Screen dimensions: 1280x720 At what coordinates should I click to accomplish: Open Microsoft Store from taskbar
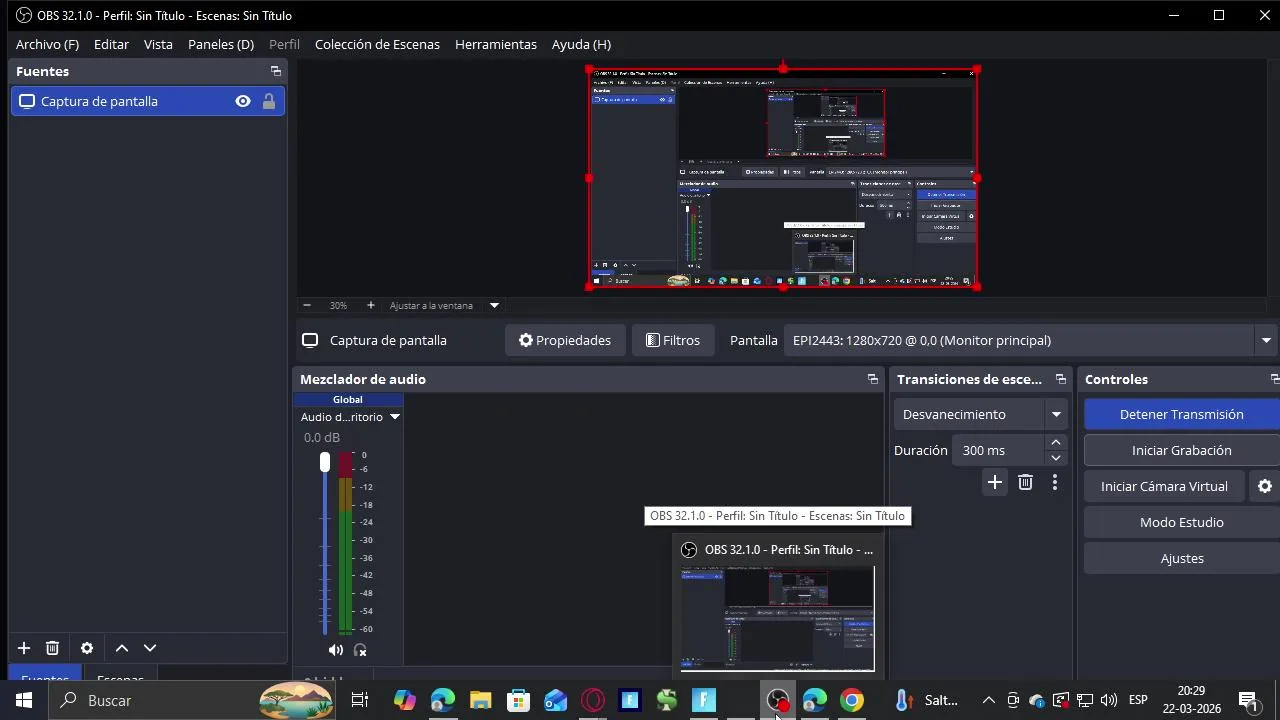tap(518, 700)
